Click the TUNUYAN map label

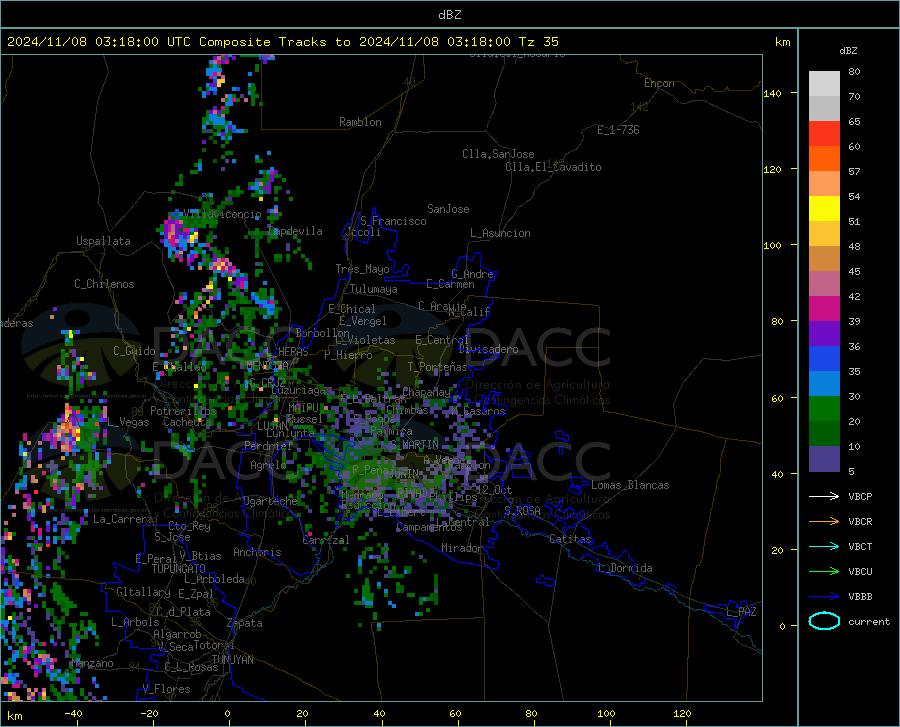232,659
